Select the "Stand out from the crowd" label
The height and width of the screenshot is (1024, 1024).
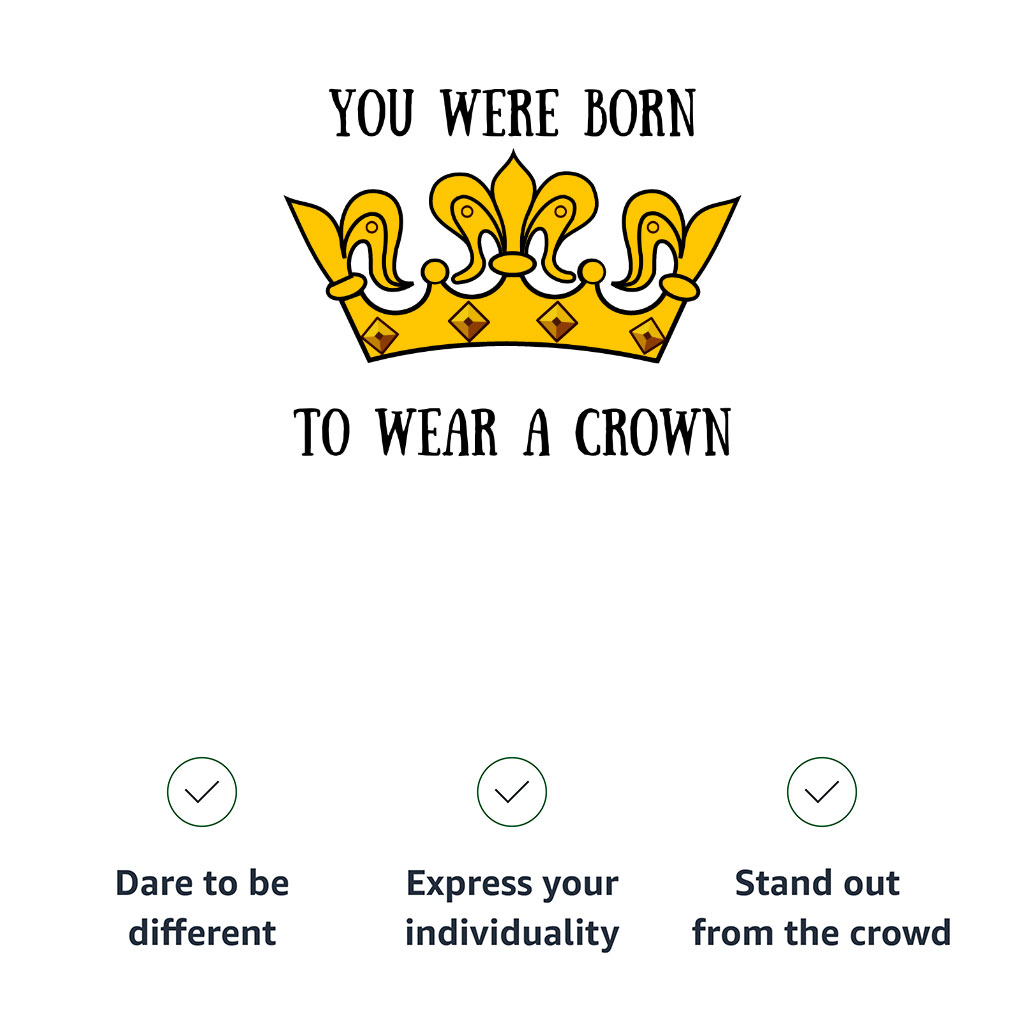point(822,908)
